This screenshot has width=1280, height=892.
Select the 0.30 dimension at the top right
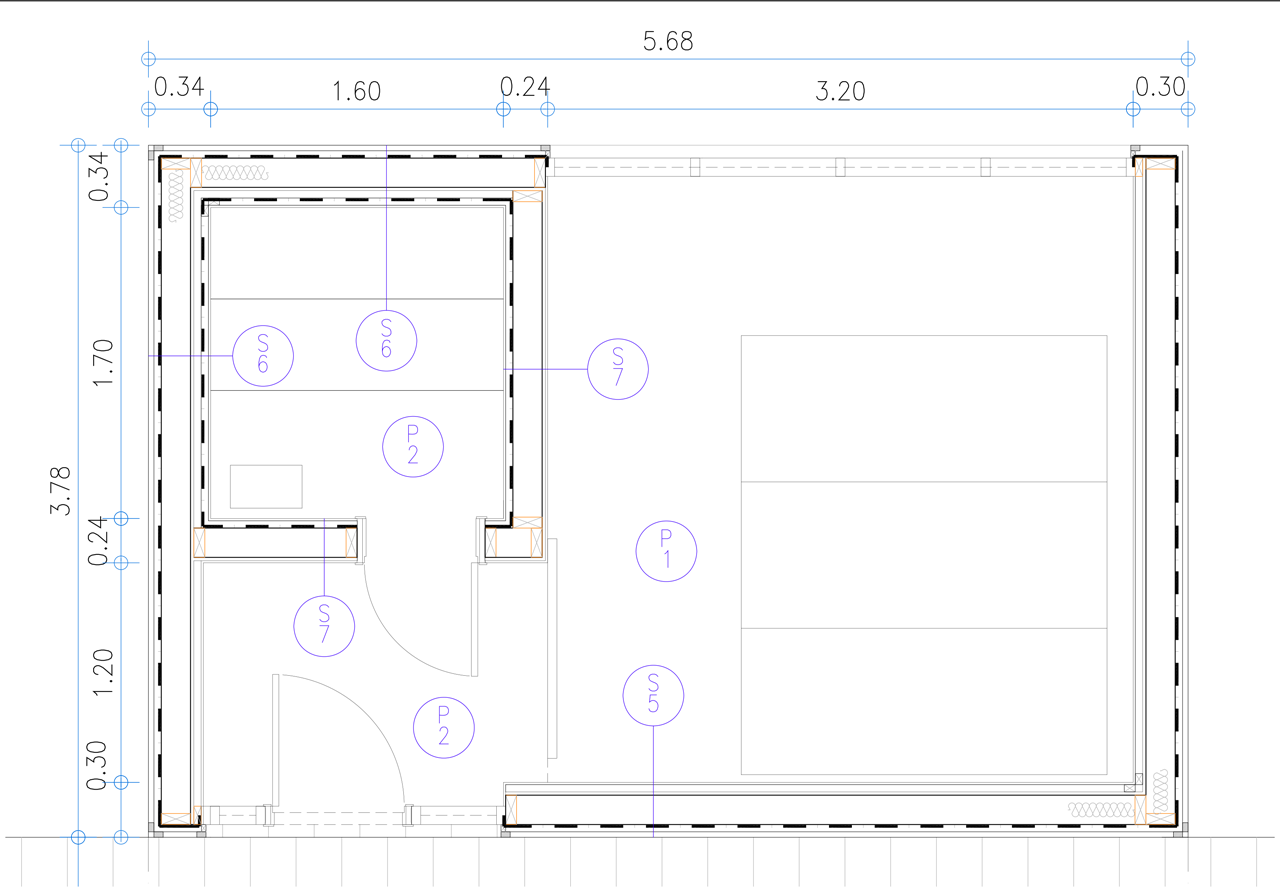coord(1160,86)
